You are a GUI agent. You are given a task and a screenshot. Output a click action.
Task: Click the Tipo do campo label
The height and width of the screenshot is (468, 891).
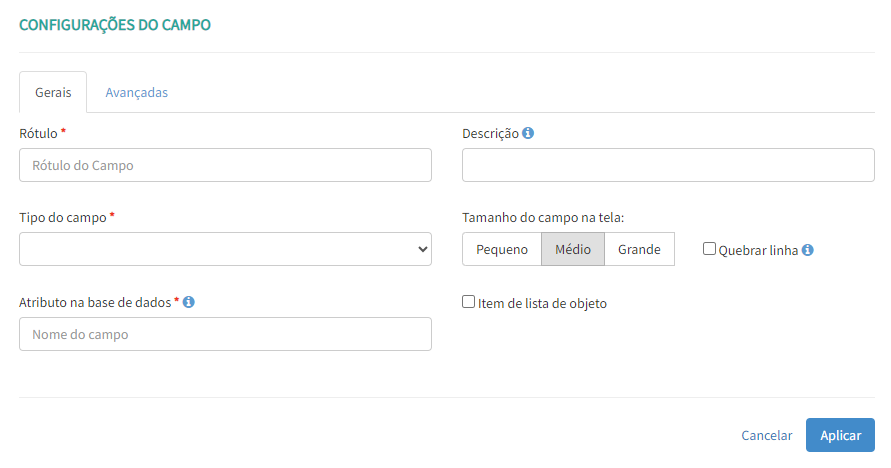coord(62,217)
